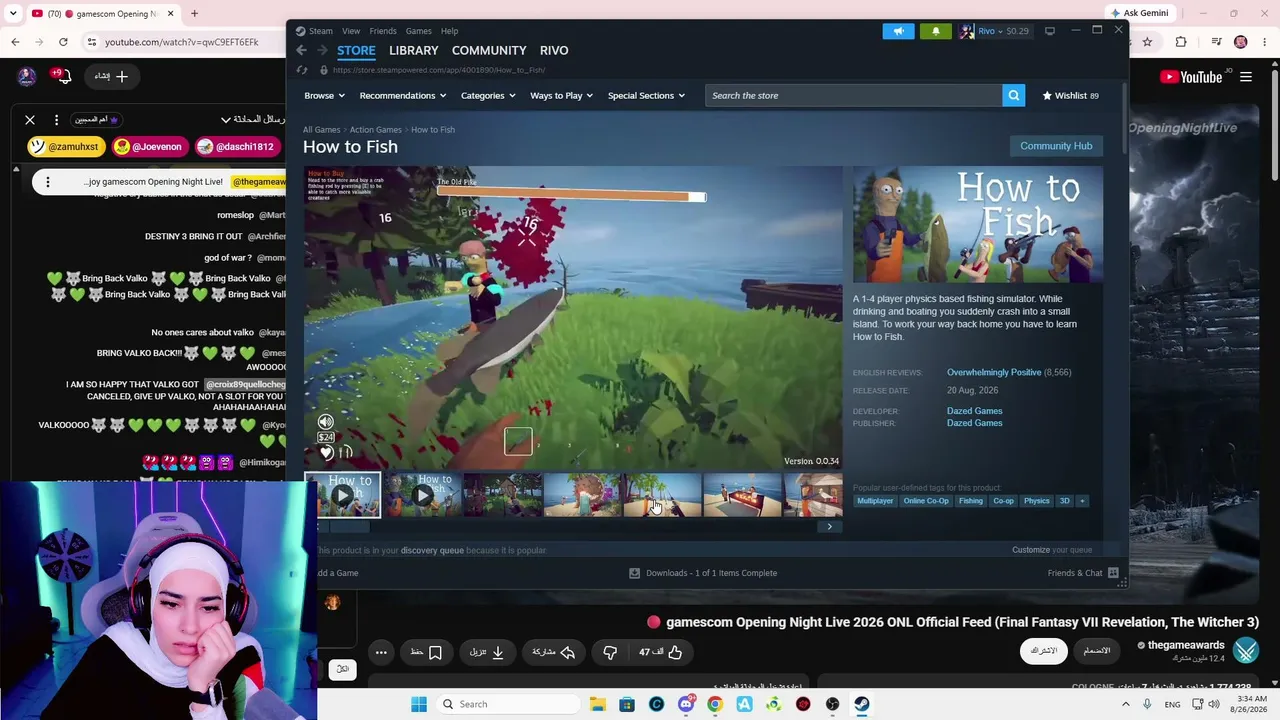Screen dimensions: 1280x720
Task: Open live chat three-dot options menu
Action: [x=57, y=120]
